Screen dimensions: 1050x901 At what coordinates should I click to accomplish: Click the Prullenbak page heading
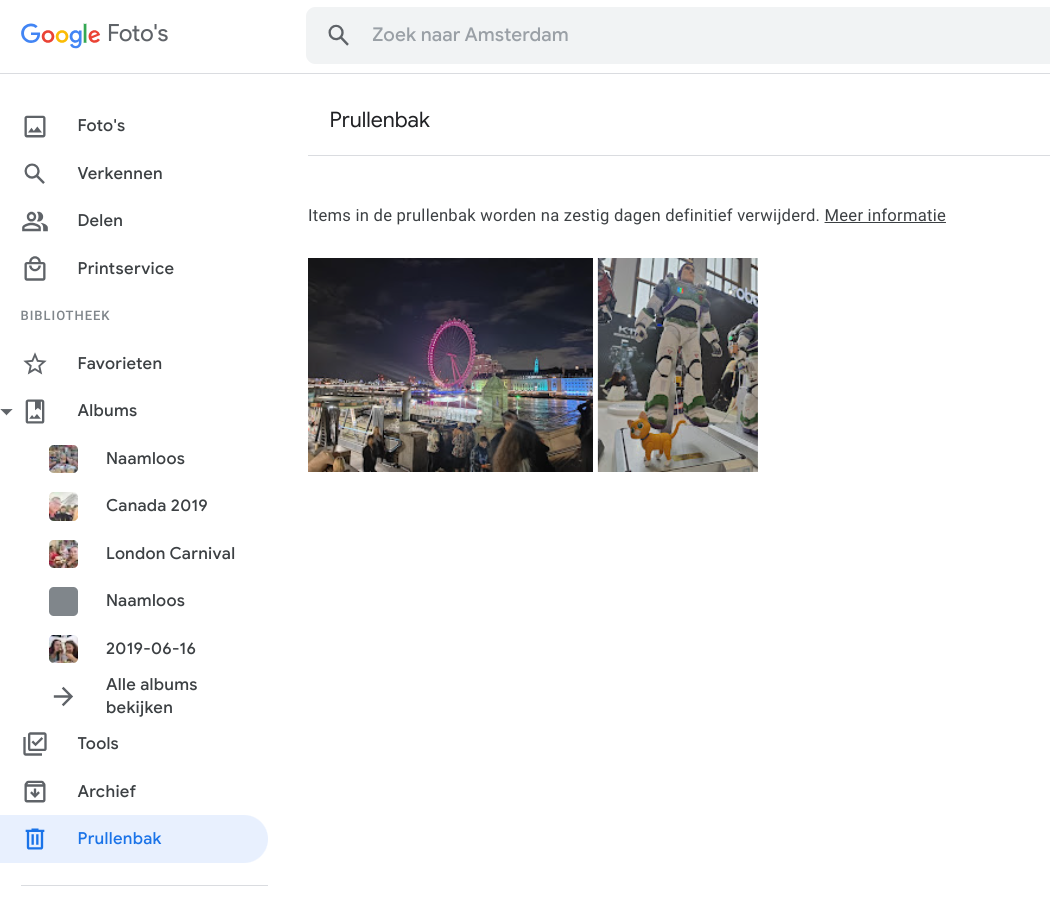[x=380, y=120]
